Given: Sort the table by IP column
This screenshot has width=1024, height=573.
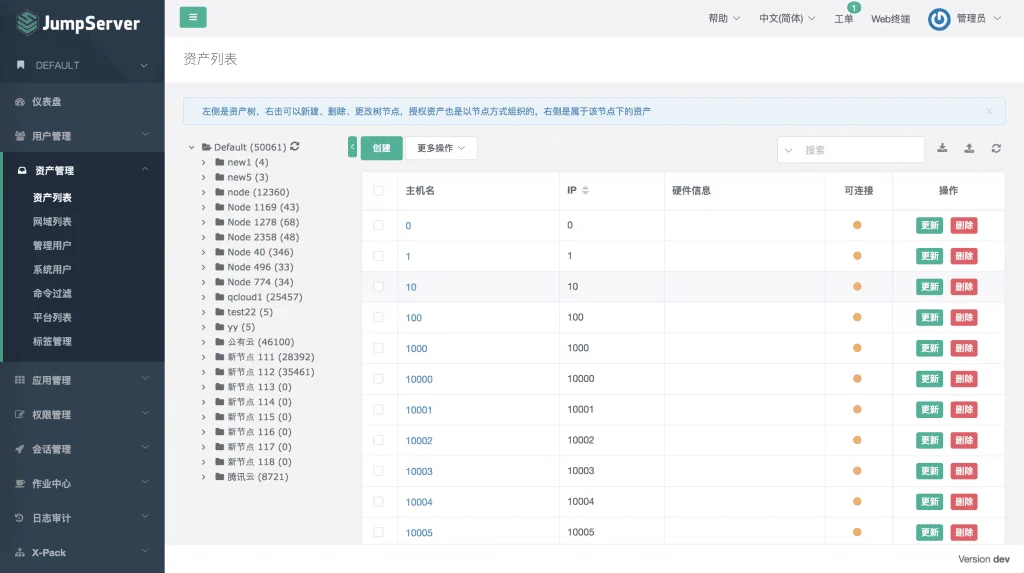Looking at the screenshot, I should [x=586, y=190].
